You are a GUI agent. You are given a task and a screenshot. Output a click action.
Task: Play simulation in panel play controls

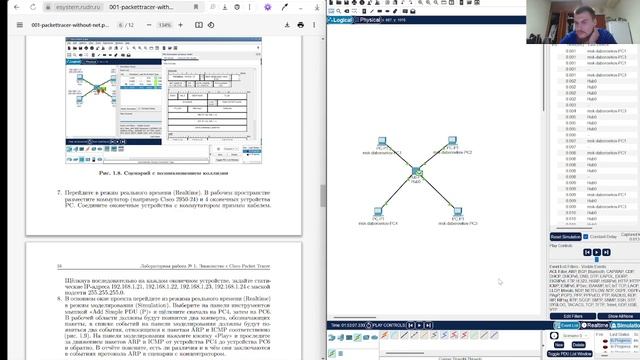tap(597, 252)
